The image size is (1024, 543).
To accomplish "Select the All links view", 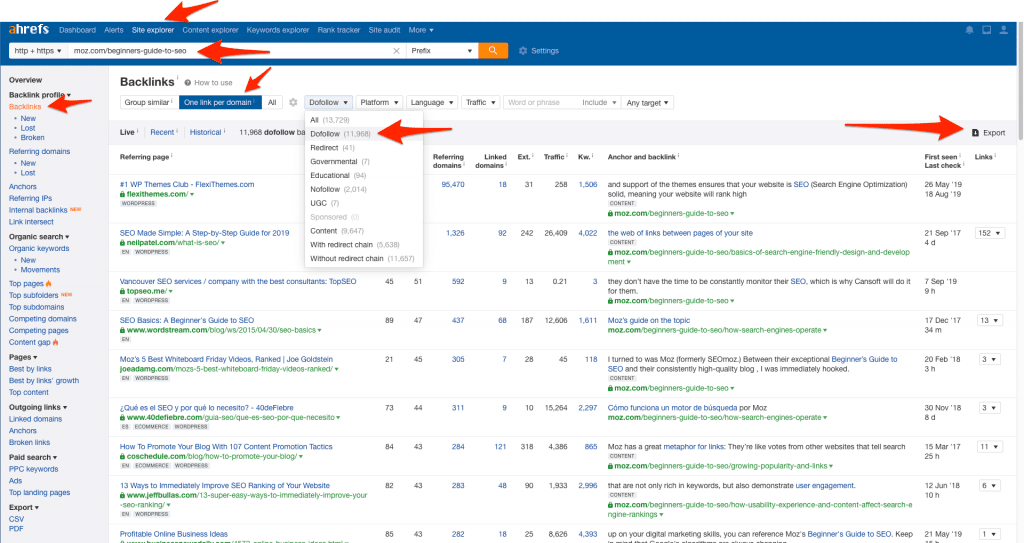I will coord(272,103).
